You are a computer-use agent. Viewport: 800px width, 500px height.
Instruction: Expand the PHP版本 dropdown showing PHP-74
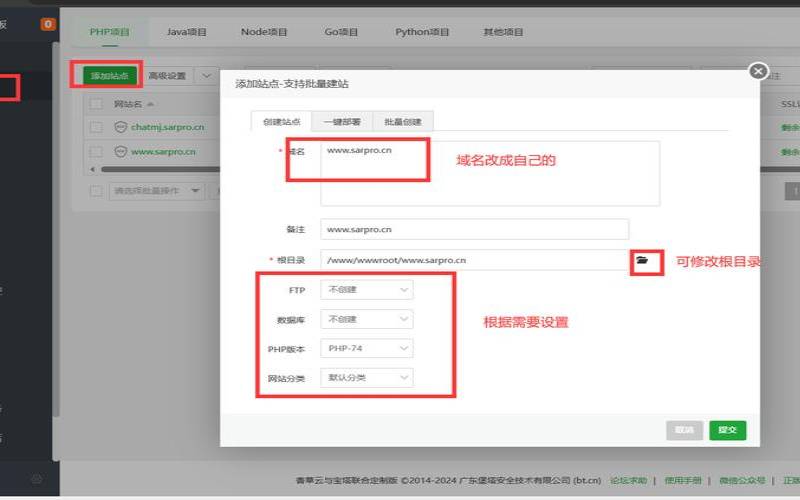pos(366,348)
